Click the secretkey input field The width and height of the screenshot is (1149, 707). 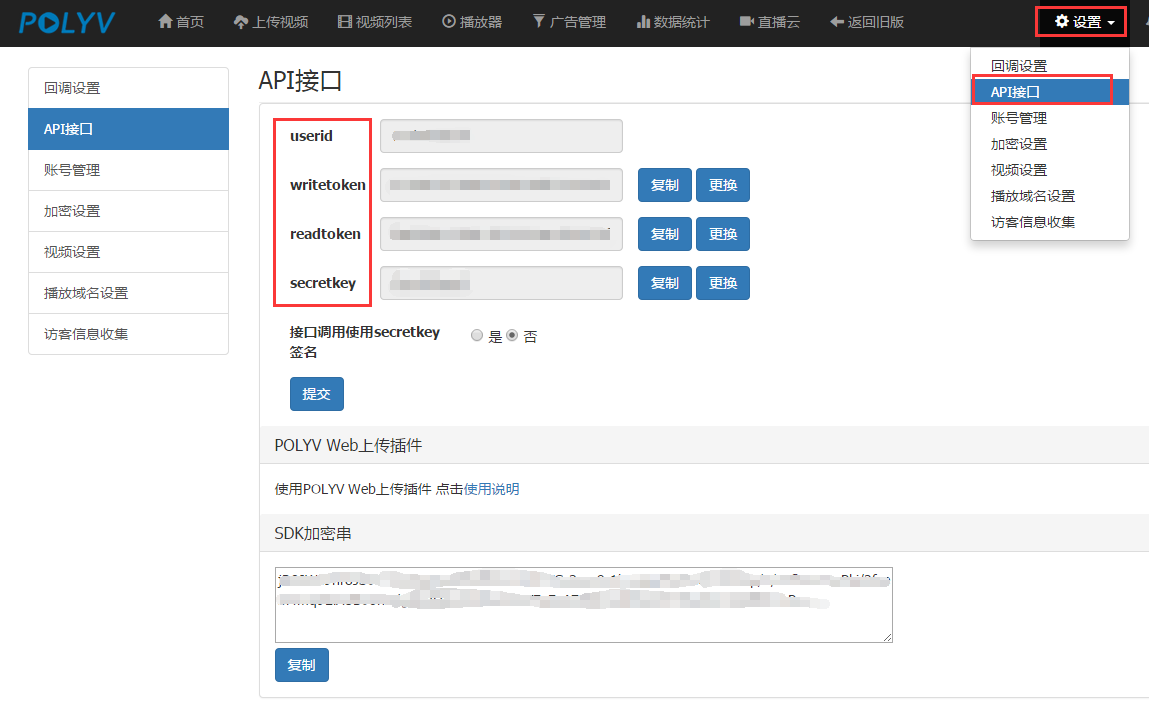501,283
